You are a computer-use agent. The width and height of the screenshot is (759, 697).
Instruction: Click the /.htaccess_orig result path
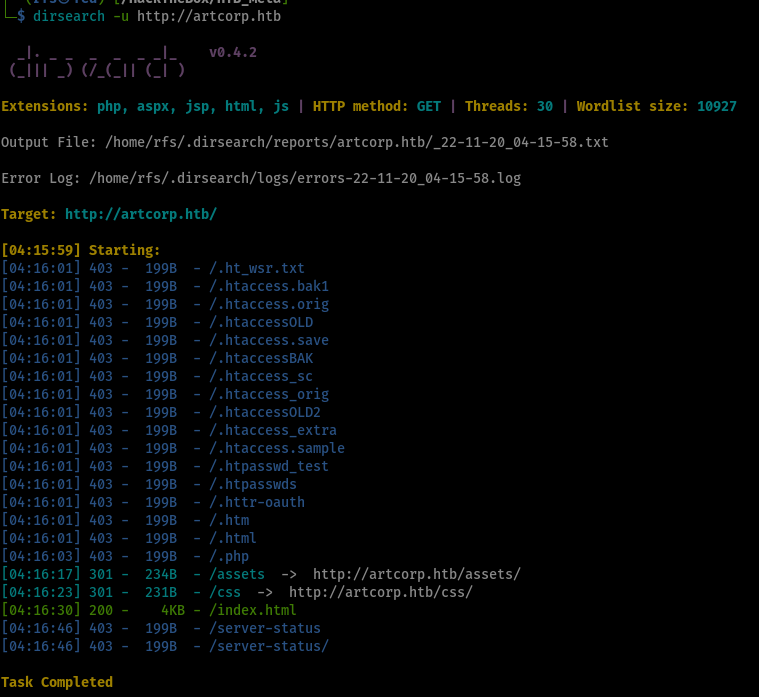point(269,394)
